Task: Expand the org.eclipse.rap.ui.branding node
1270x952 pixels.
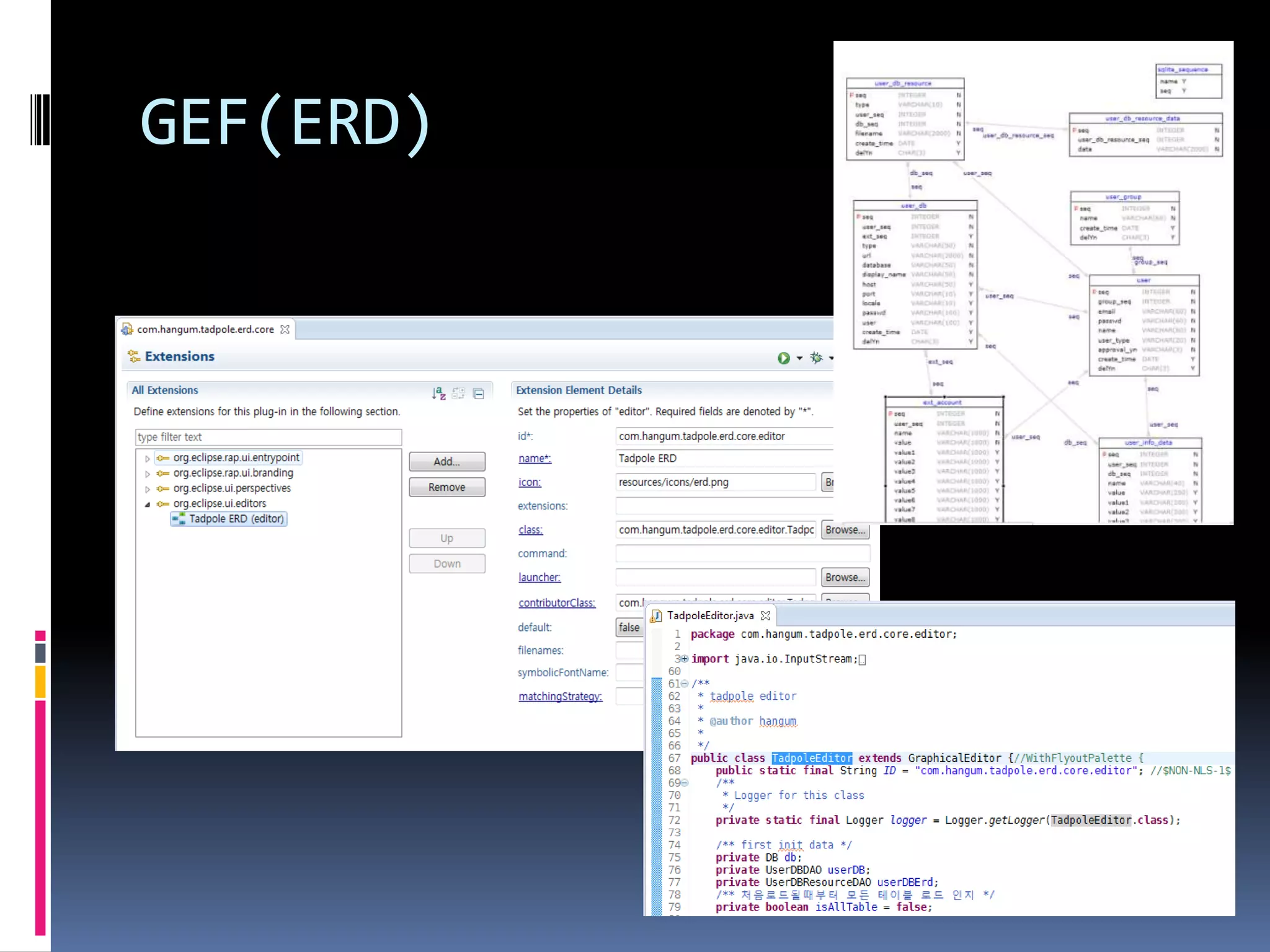Action: click(x=148, y=474)
